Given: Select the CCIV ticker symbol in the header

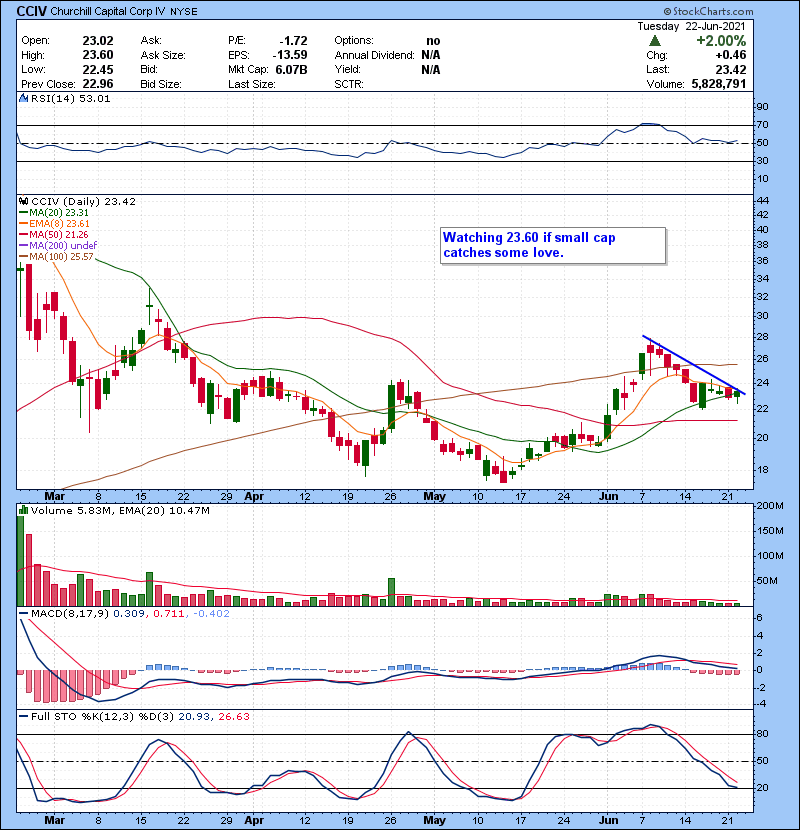Looking at the screenshot, I should [x=32, y=11].
